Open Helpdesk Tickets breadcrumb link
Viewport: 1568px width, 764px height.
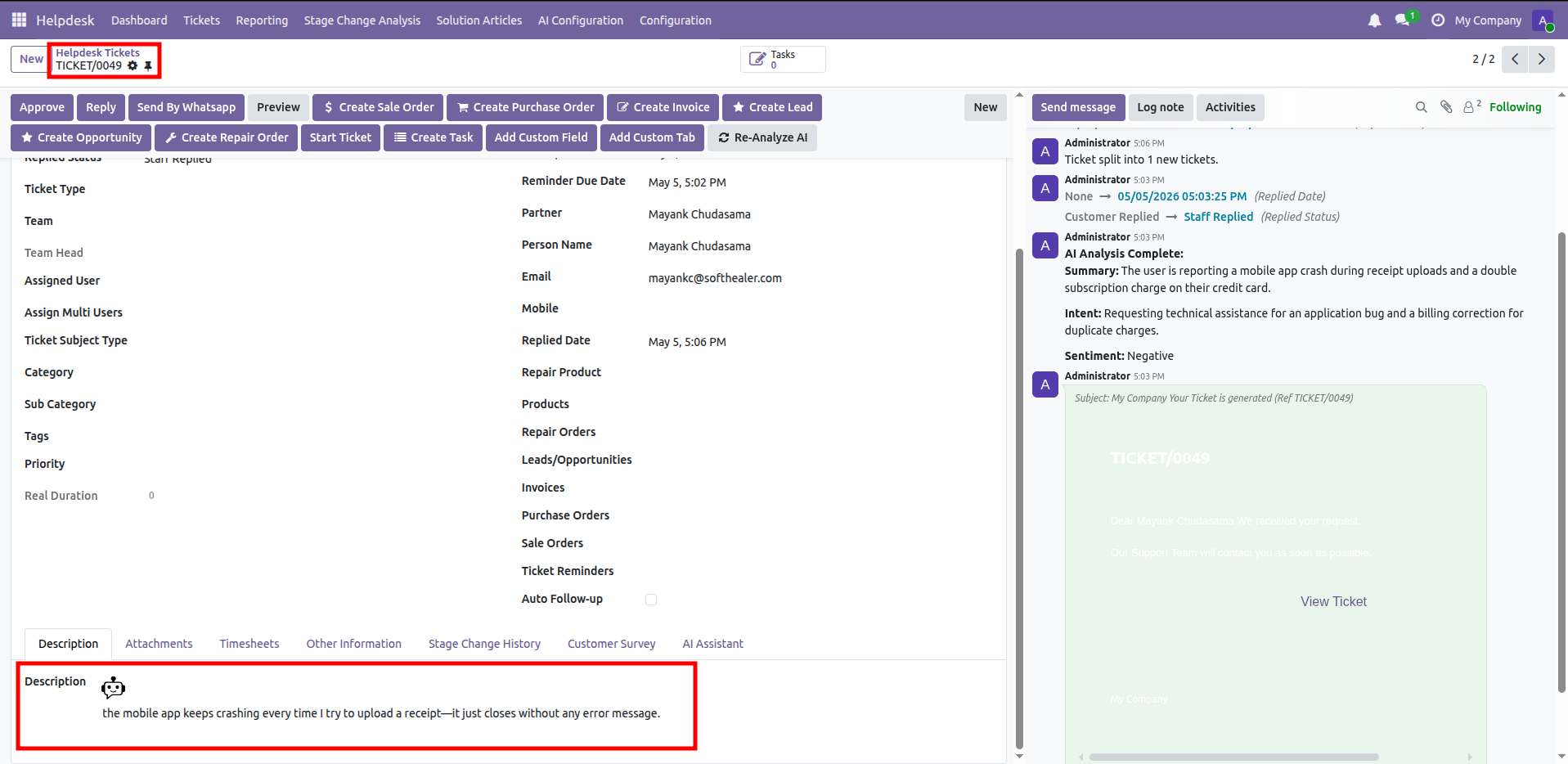point(97,52)
